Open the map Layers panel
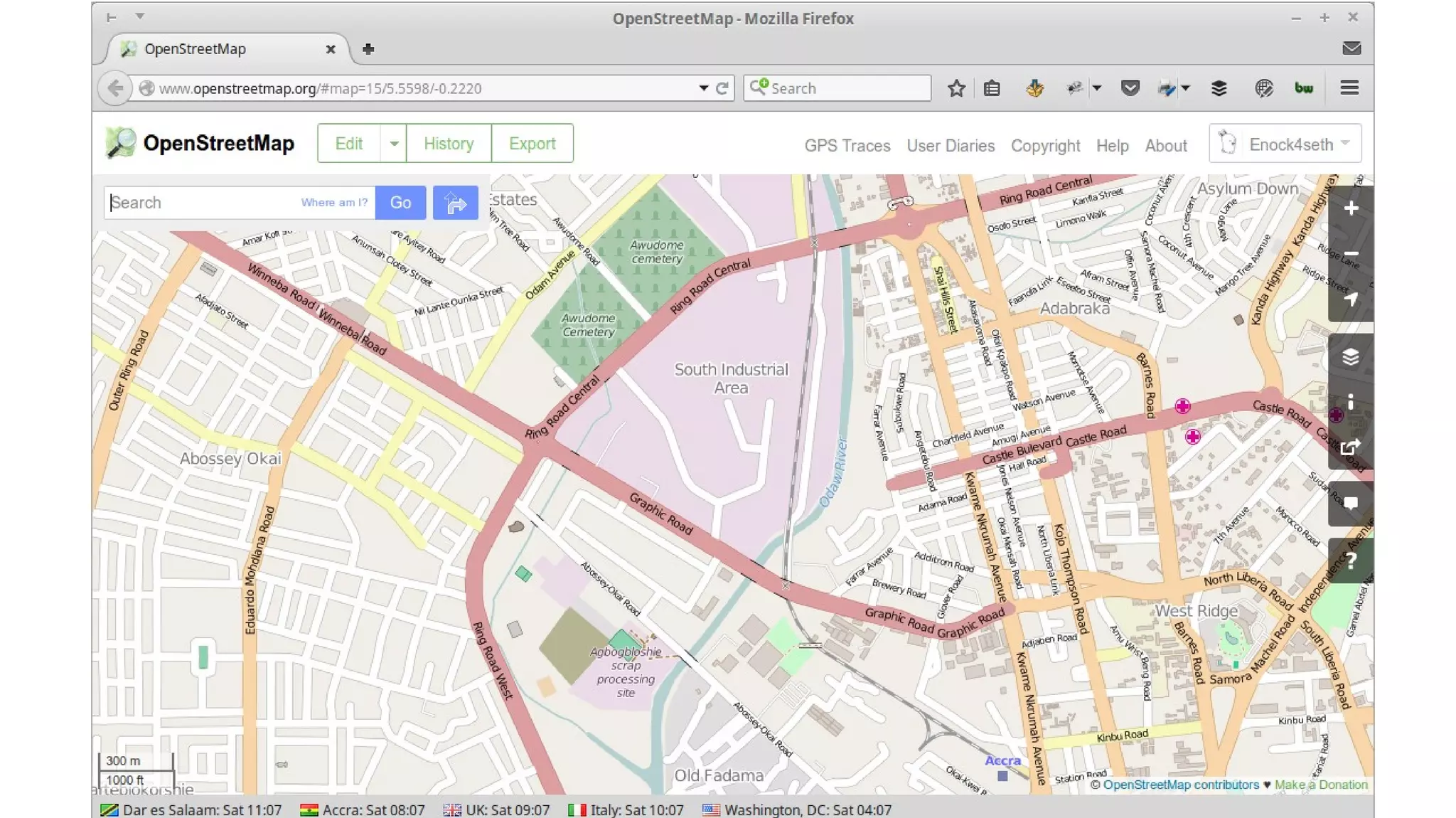This screenshot has height=818, width=1456. pos(1350,356)
